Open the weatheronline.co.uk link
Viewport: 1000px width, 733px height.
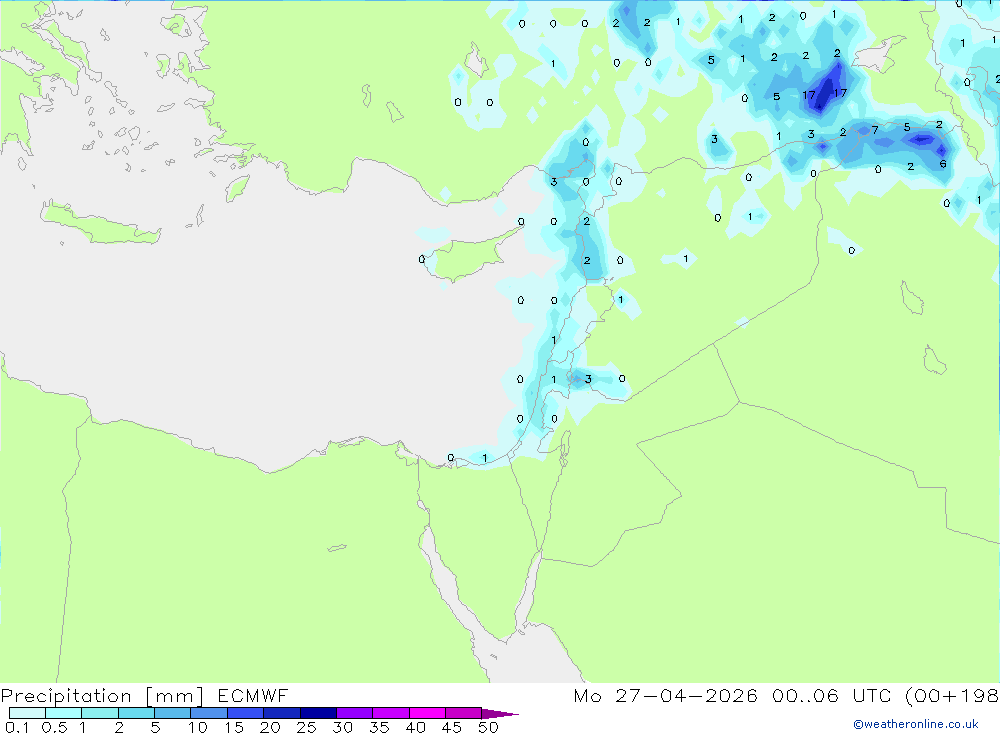[916, 724]
